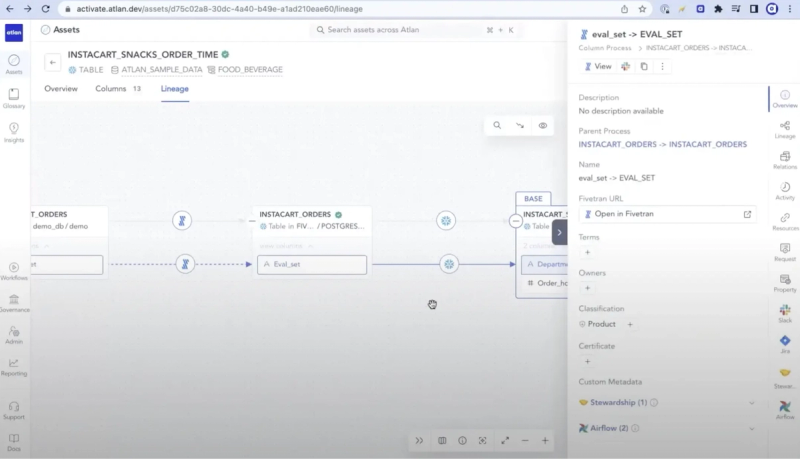The image size is (800, 459).
Task: Enter fullscreen lineage view
Action: click(505, 441)
